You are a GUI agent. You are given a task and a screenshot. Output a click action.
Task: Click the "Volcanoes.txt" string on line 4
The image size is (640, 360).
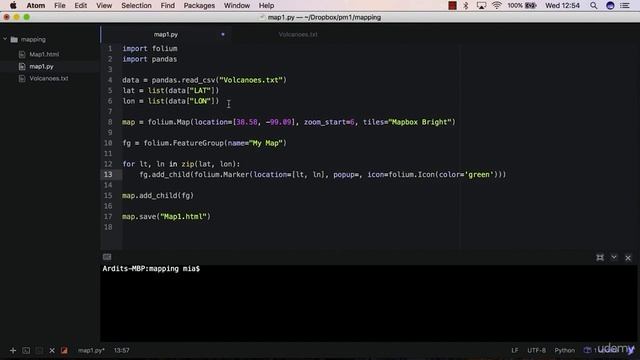(x=251, y=80)
